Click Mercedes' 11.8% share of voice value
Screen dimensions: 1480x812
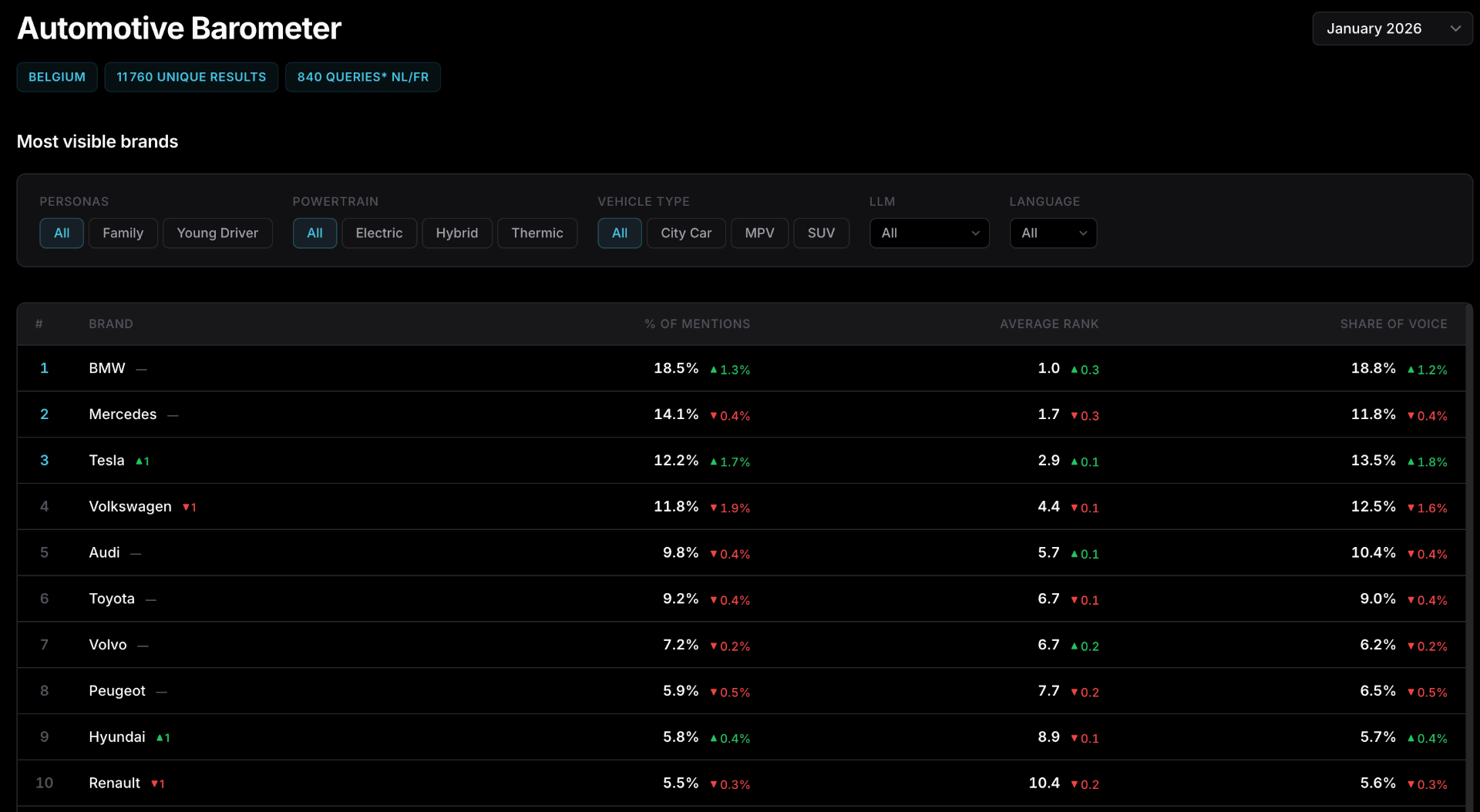click(x=1373, y=414)
